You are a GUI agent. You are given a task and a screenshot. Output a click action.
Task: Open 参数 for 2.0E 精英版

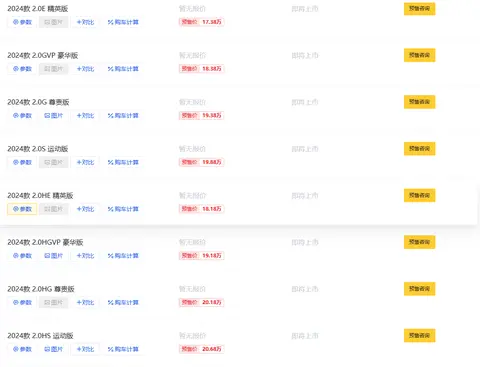tap(22, 22)
